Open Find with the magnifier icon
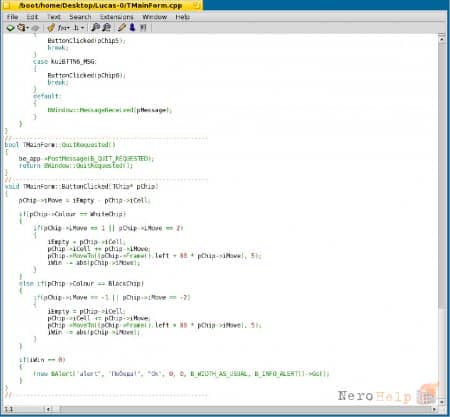The image size is (450, 417). (95, 28)
